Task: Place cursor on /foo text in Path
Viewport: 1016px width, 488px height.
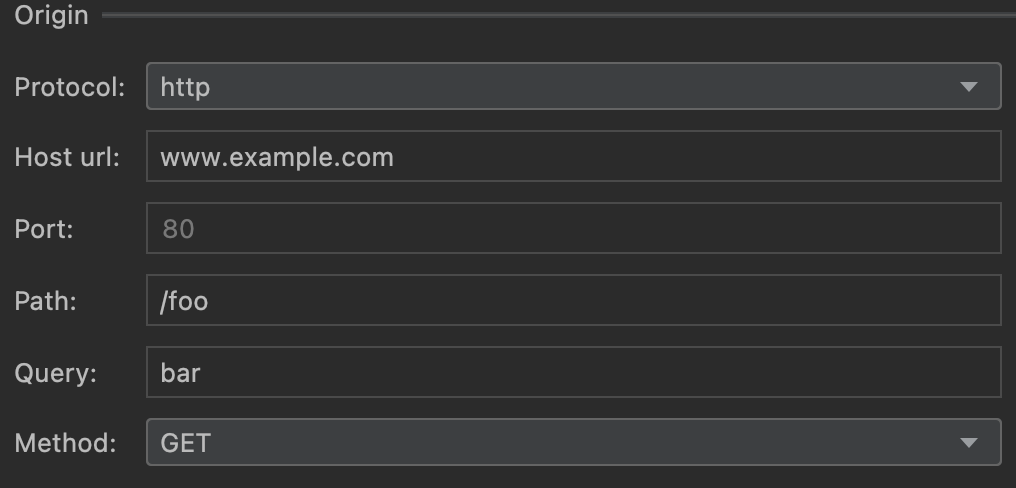Action: 184,301
